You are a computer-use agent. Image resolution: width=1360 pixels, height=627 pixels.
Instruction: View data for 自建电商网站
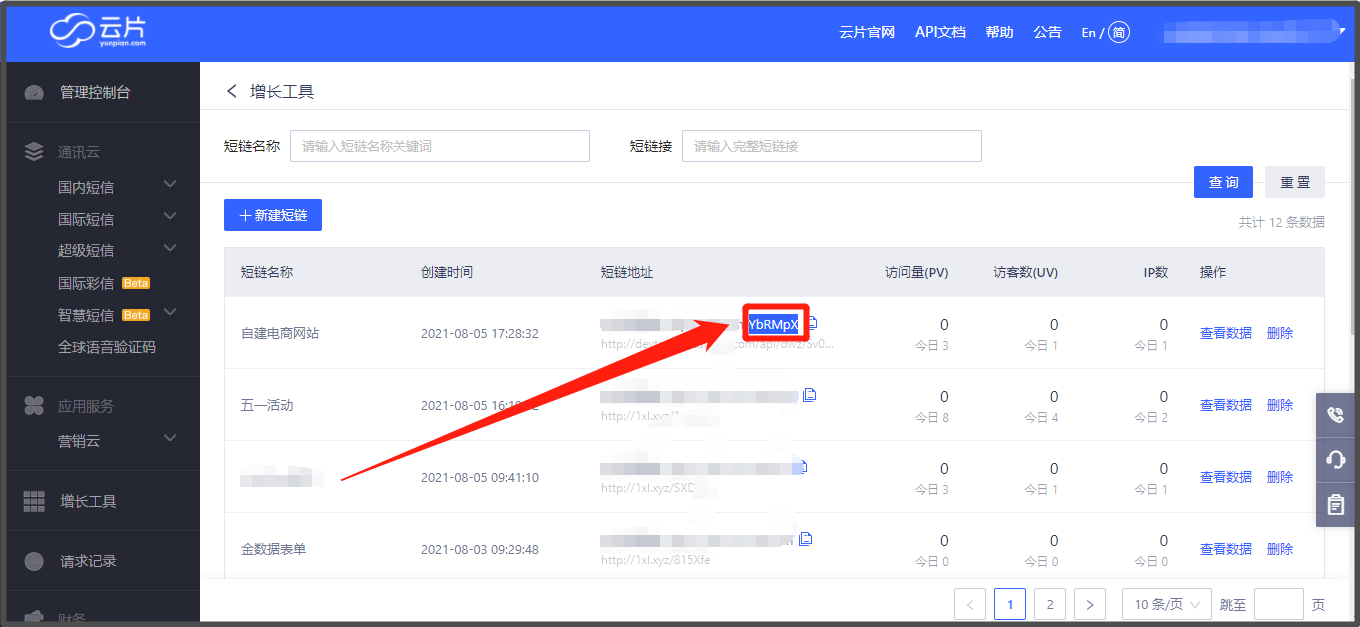tap(1226, 333)
